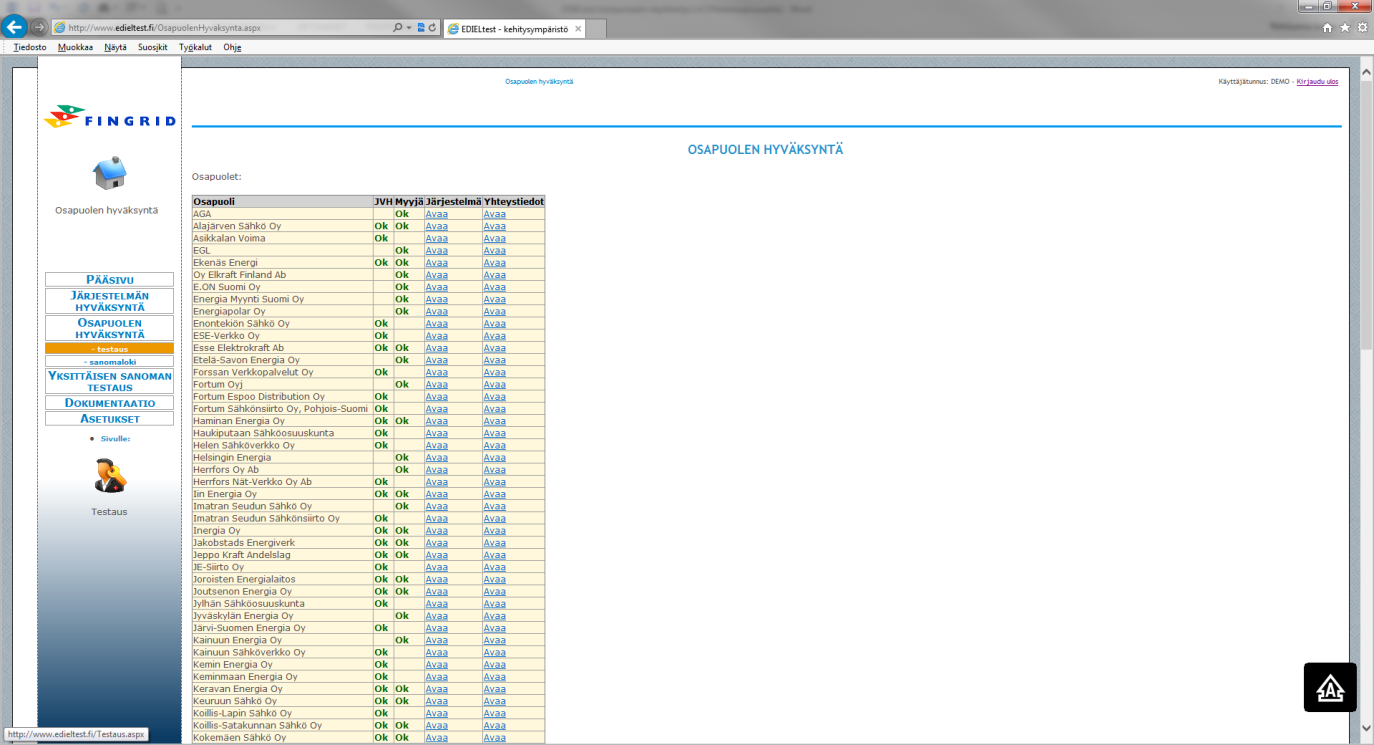Go back with the browser Back arrow
1374x745 pixels.
point(15,27)
